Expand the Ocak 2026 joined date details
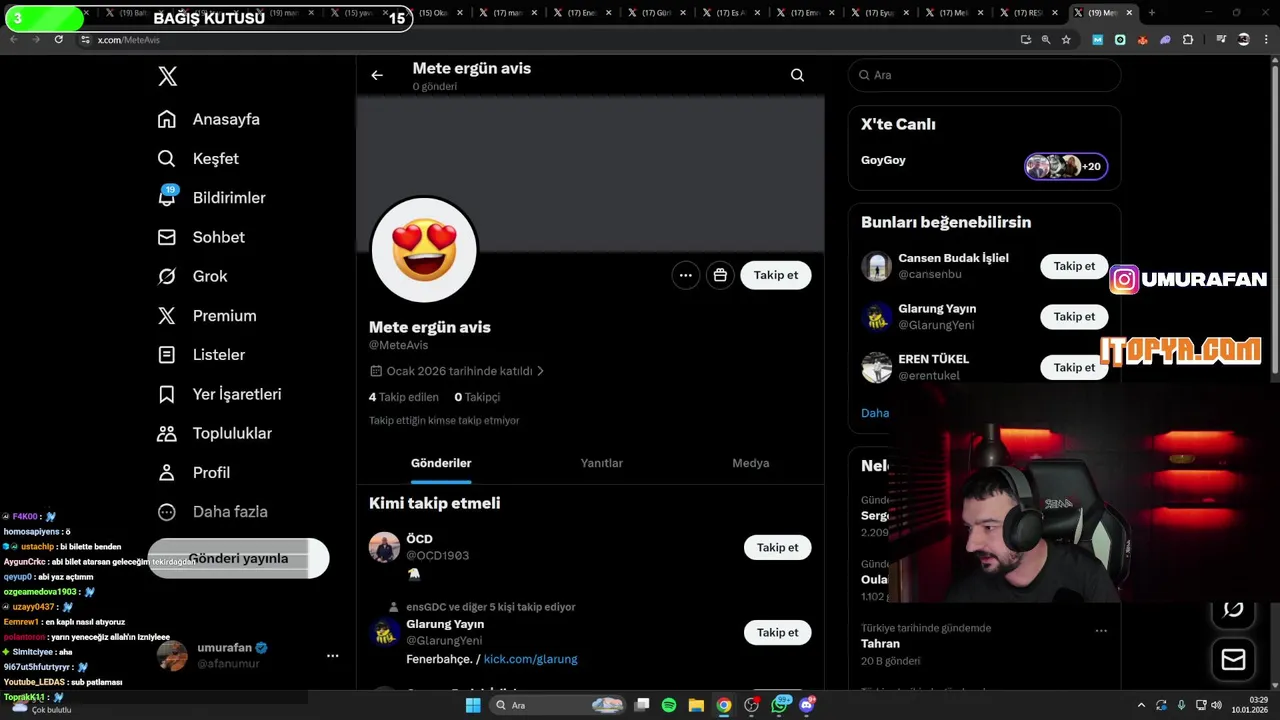The height and width of the screenshot is (720, 1280). (457, 371)
